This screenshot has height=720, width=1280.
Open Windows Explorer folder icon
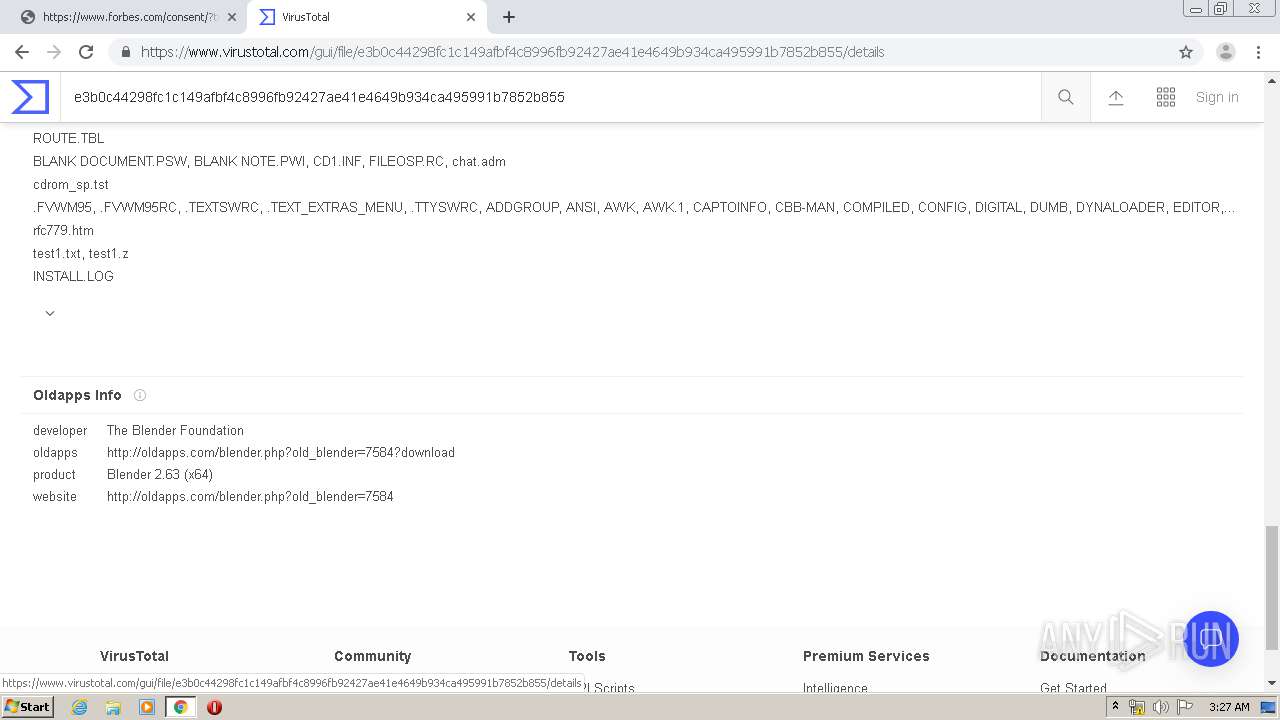pos(113,707)
